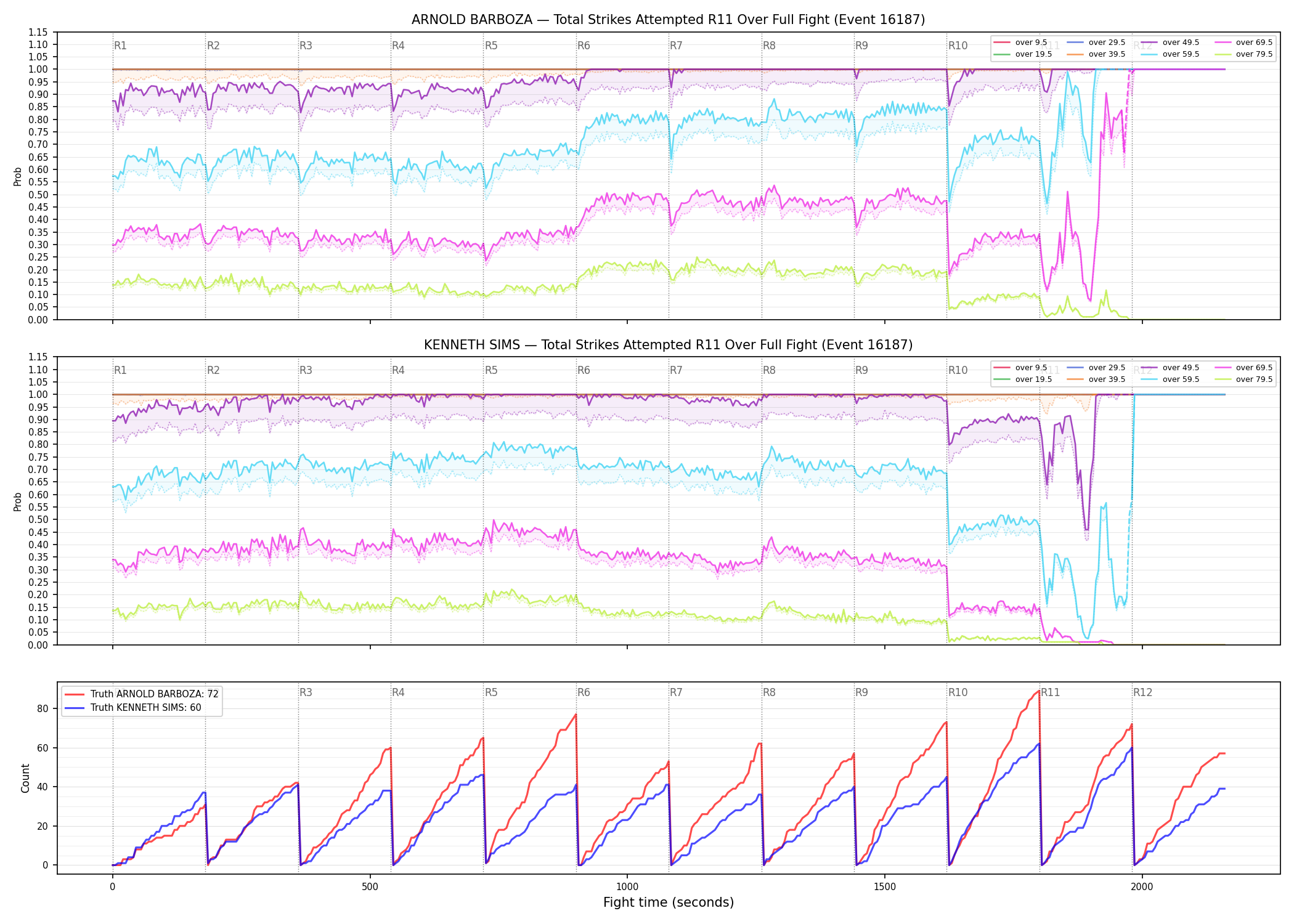Click the R12 label in the count chart
The height and width of the screenshot is (924, 1294).
coord(1142,692)
